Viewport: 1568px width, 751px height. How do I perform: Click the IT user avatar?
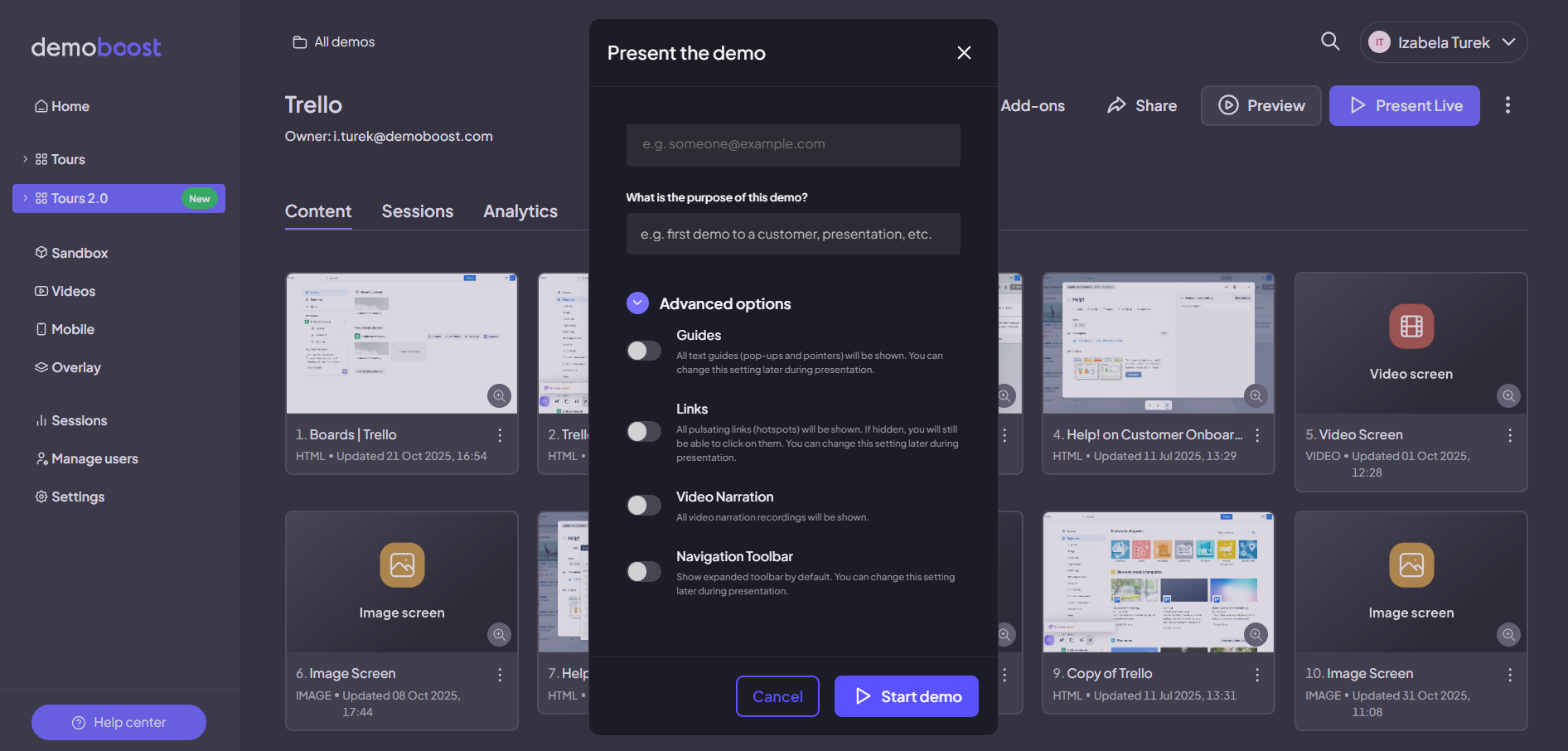click(x=1379, y=42)
